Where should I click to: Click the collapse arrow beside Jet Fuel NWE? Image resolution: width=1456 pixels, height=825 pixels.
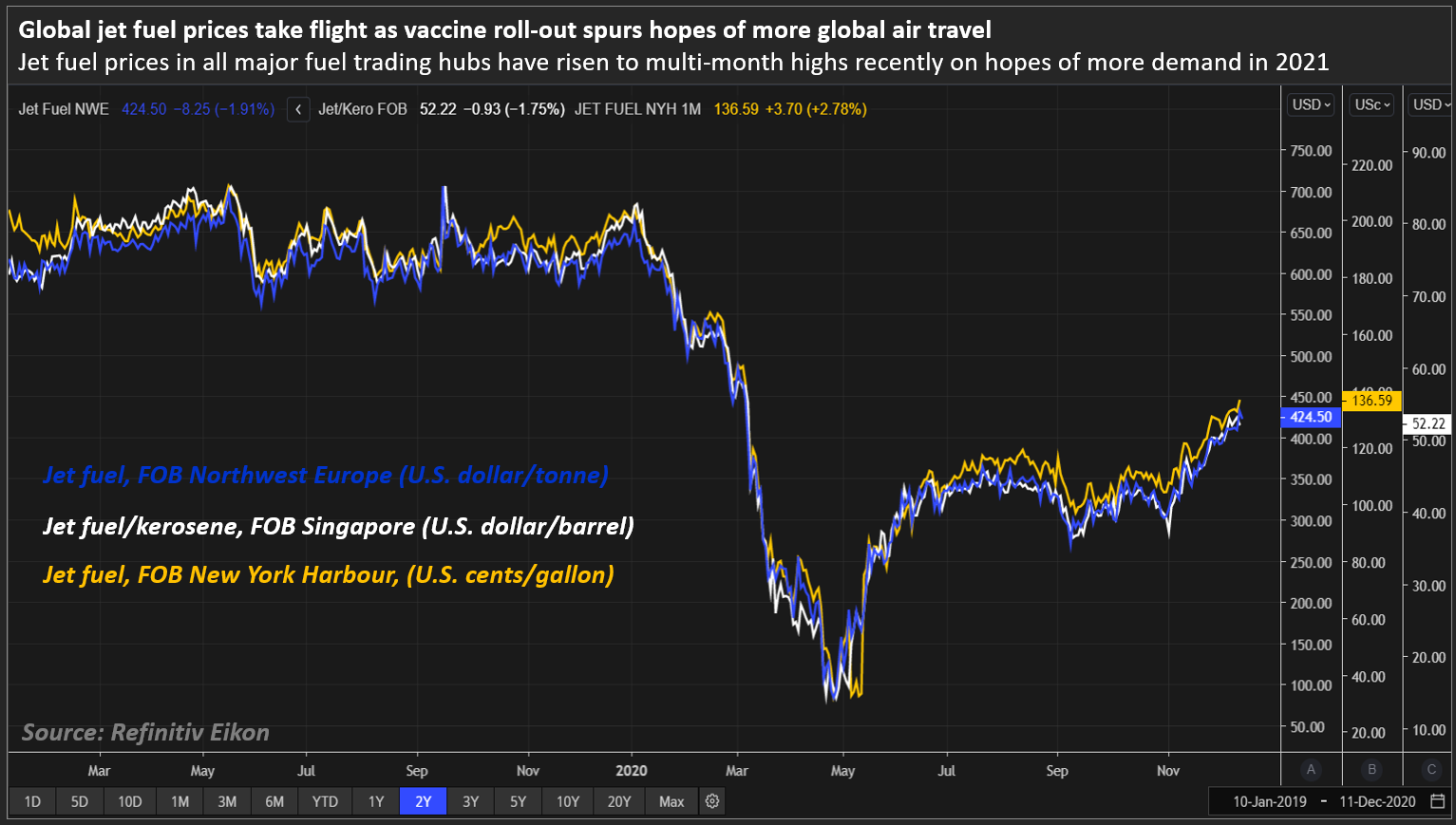coord(298,109)
